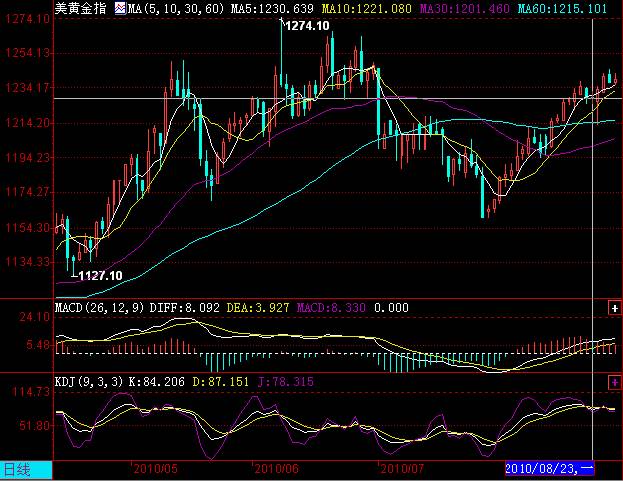Screen dimensions: 623x481
Task: Click the 114.73 KDJ axis label
Action: pyautogui.click(x=31, y=392)
